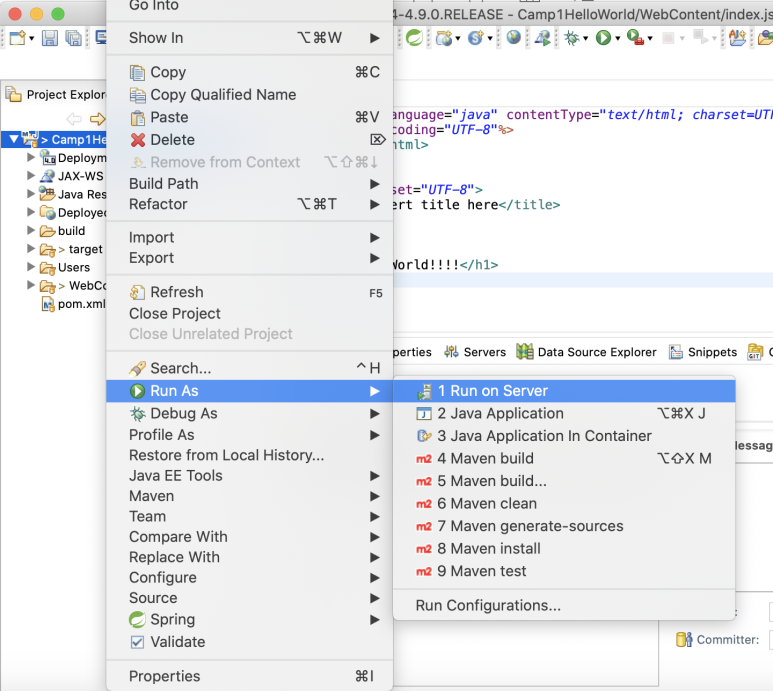The height and width of the screenshot is (691, 773).
Task: Open the Team submenu
Action: point(249,517)
